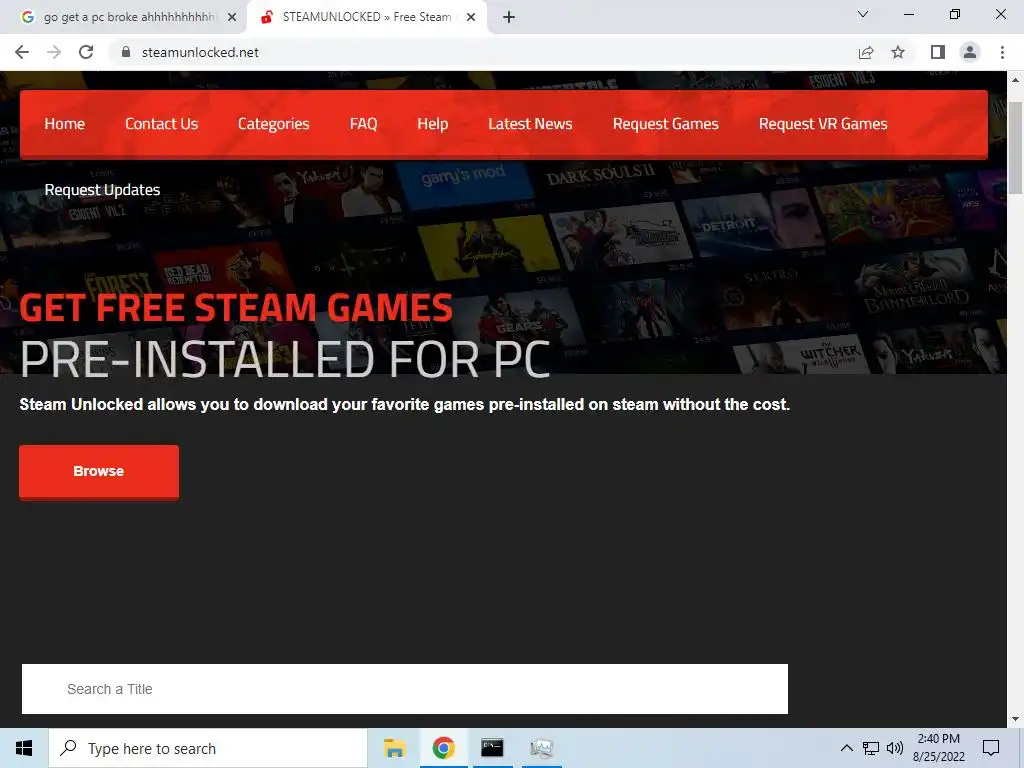This screenshot has height=768, width=1024.
Task: Open Request Games page
Action: pyautogui.click(x=665, y=123)
